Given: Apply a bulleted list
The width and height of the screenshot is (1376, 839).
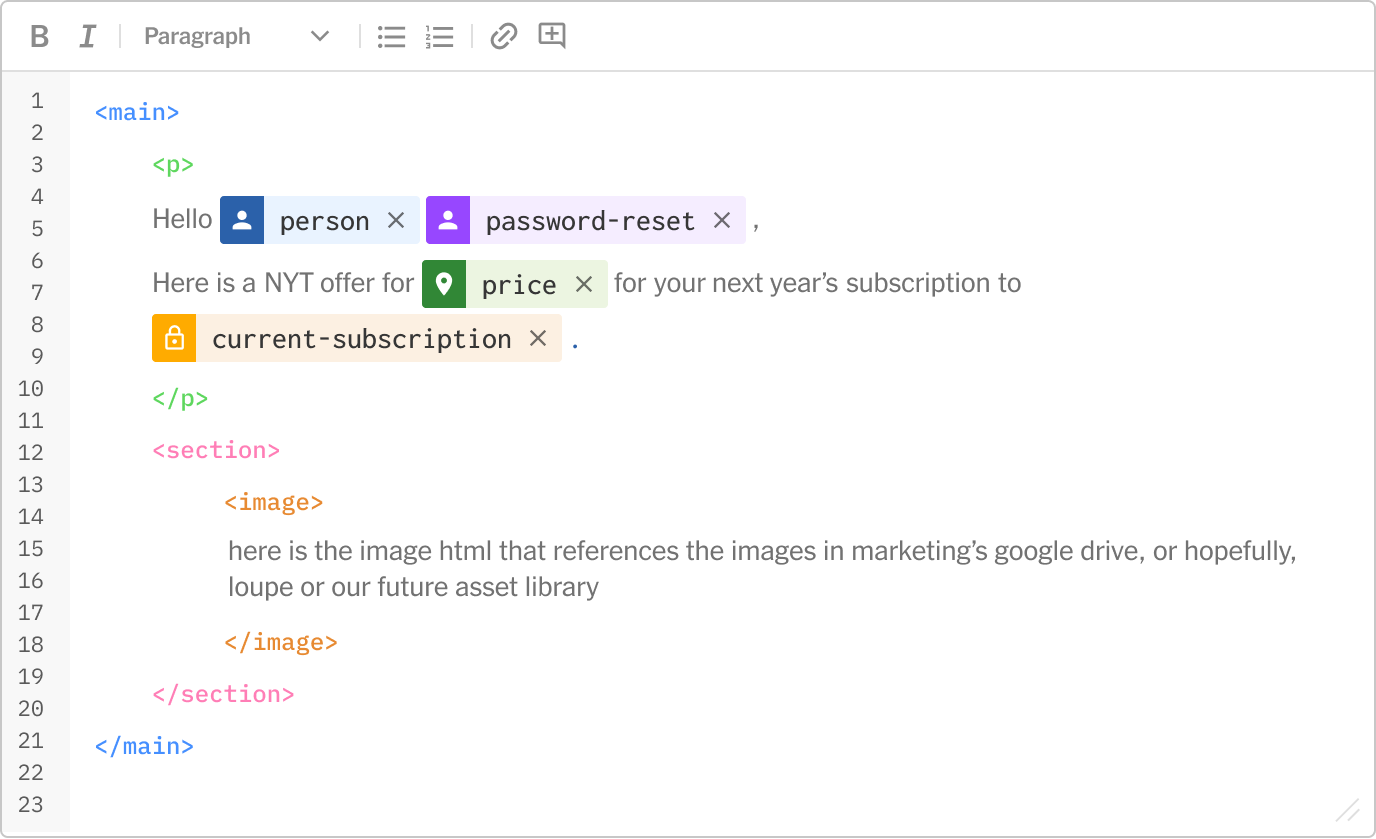Looking at the screenshot, I should pos(391,36).
